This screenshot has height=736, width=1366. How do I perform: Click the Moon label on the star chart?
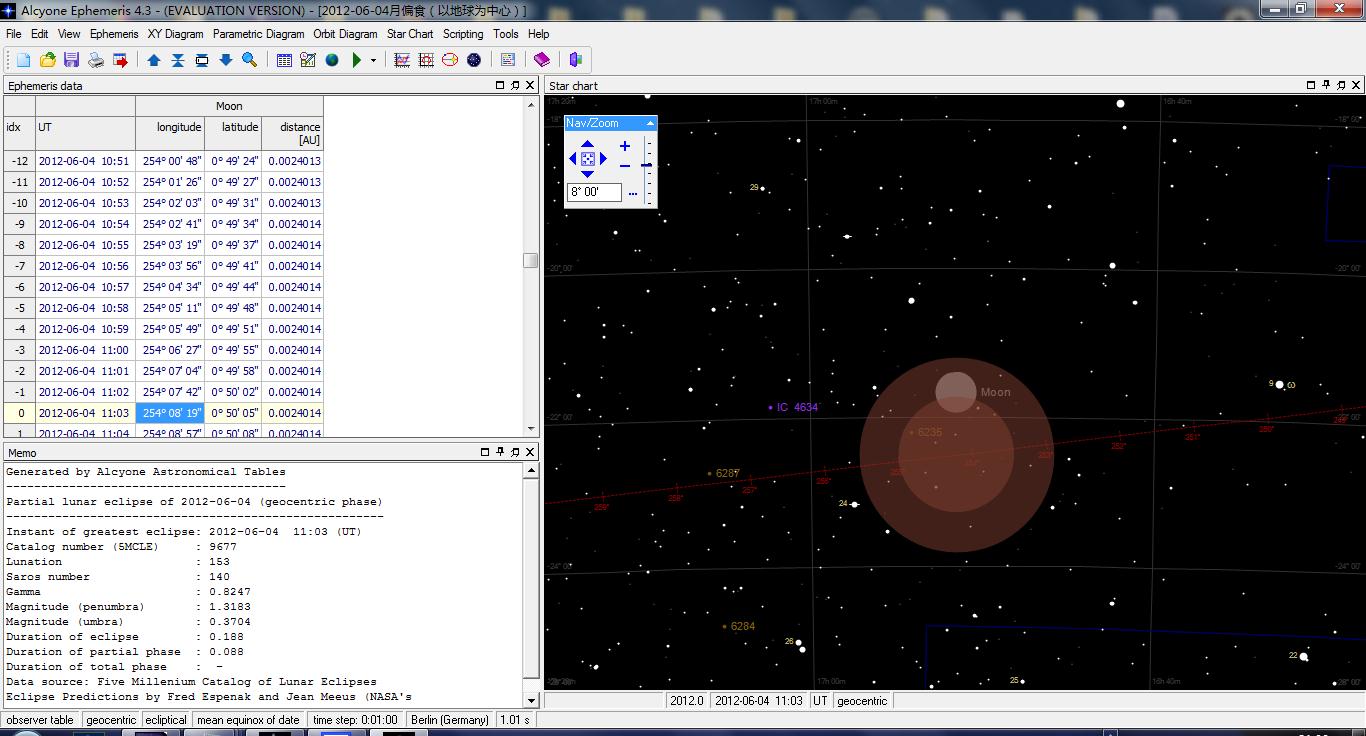(x=995, y=392)
